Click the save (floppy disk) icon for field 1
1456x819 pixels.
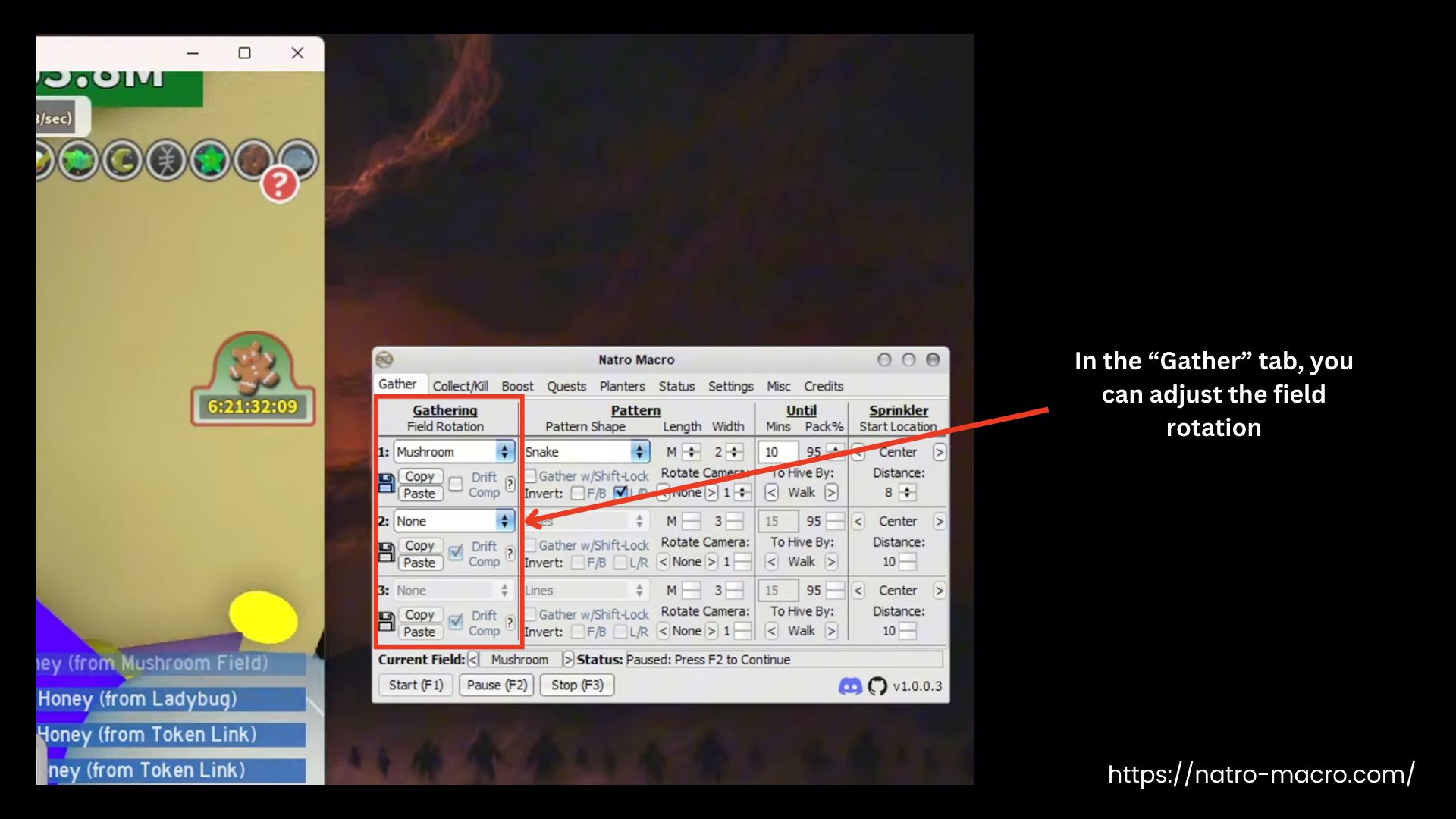pos(387,485)
